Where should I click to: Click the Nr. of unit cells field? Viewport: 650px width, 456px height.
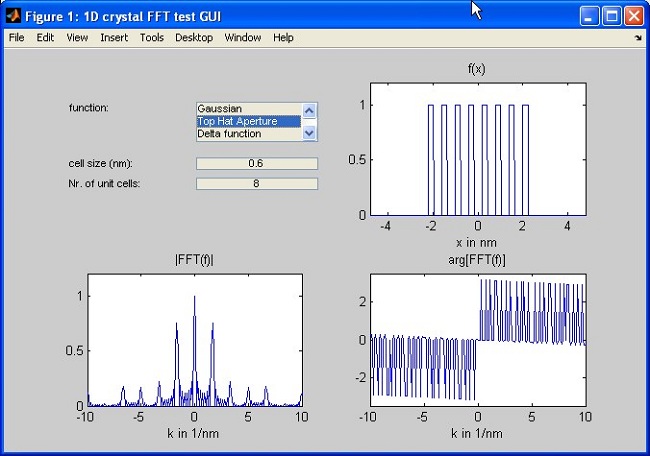[257, 184]
